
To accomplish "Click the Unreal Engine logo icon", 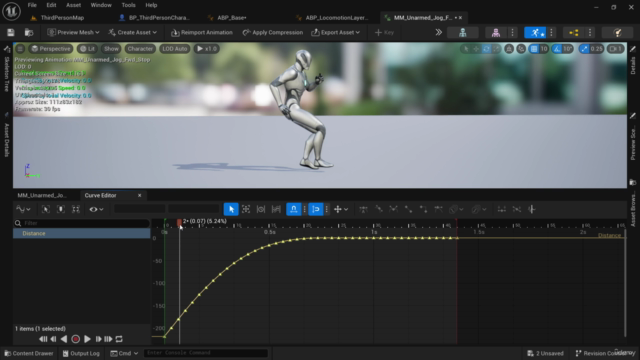I will [11, 11].
